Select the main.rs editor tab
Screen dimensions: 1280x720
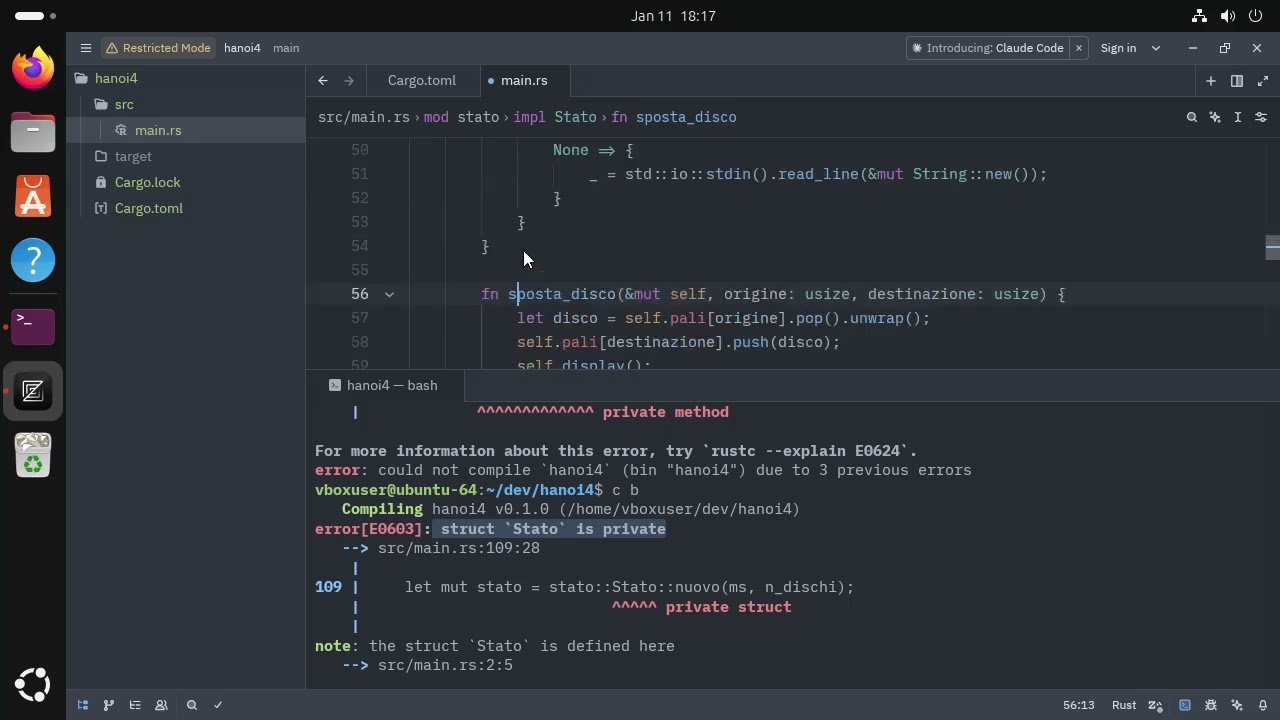(524, 81)
